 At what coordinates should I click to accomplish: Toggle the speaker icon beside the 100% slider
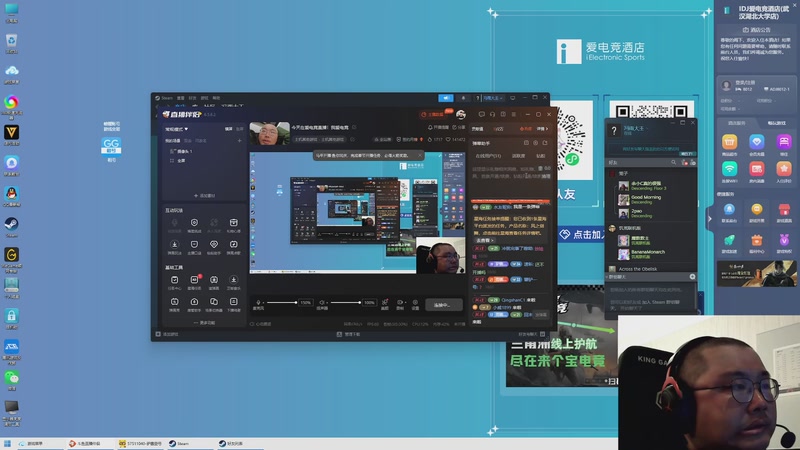322,303
